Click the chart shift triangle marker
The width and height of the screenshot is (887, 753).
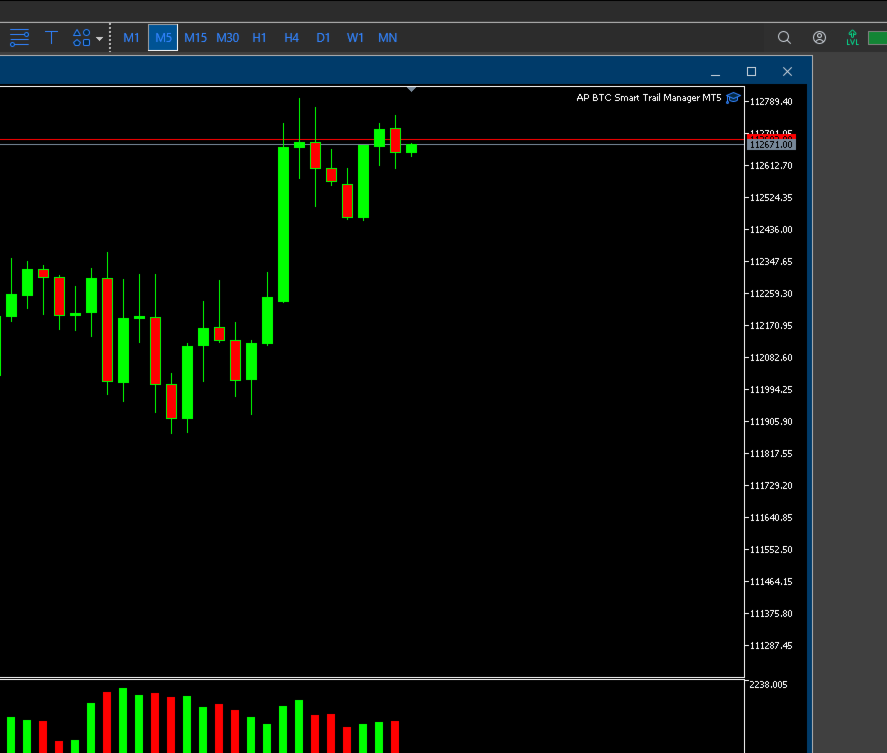[412, 89]
